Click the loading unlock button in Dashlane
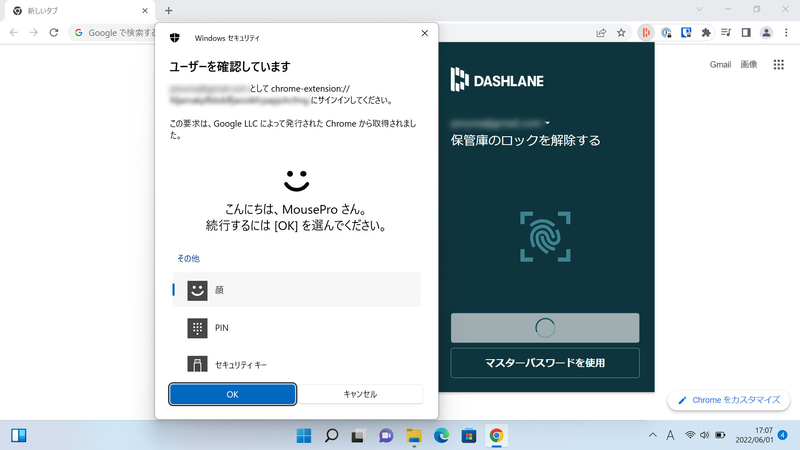The image size is (800, 450). coord(545,328)
